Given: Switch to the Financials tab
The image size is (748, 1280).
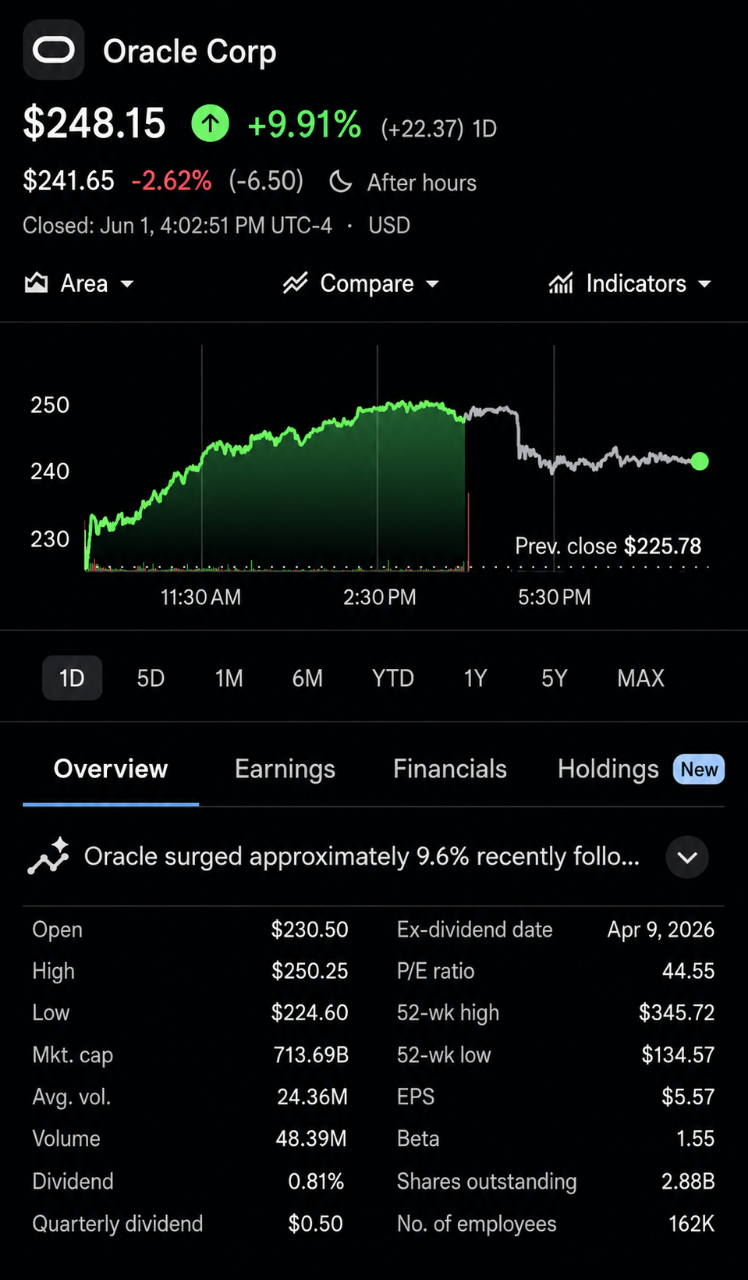Looking at the screenshot, I should pos(450,769).
